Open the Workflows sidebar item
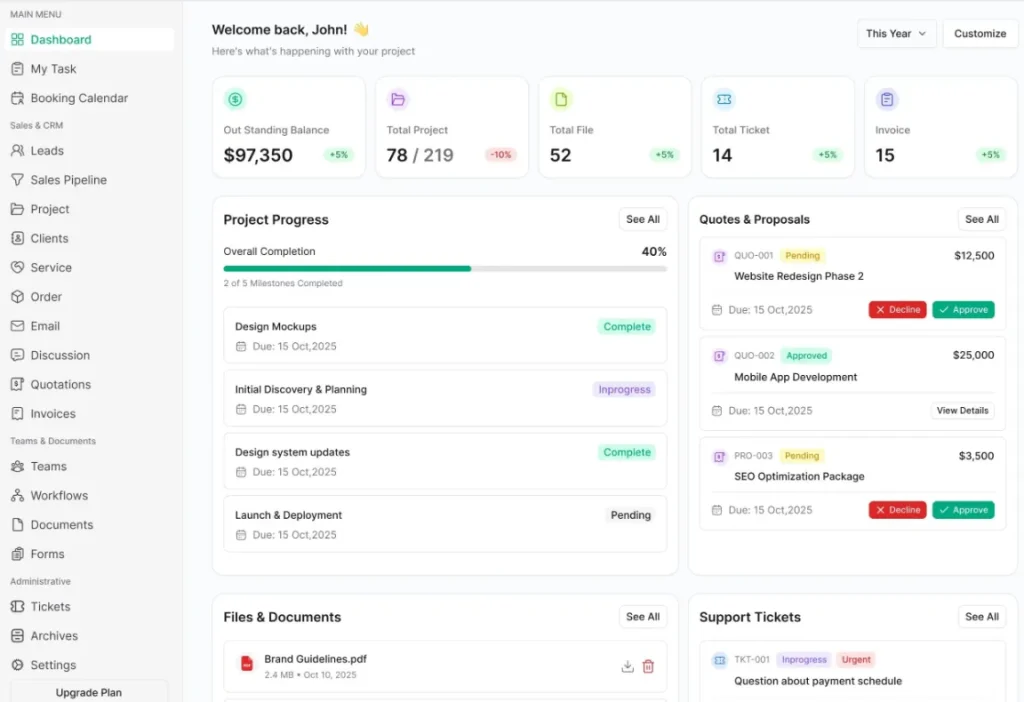The height and width of the screenshot is (702, 1024). click(59, 495)
